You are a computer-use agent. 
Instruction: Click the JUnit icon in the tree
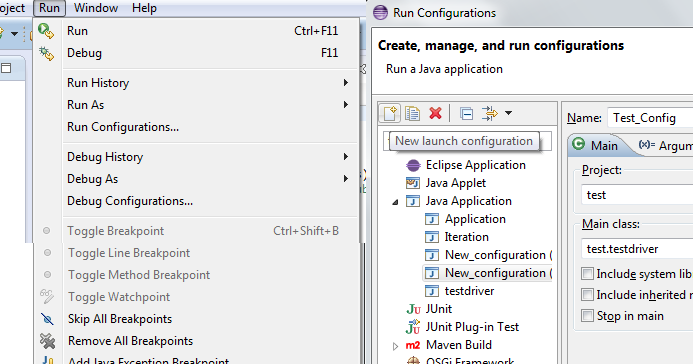(x=413, y=309)
